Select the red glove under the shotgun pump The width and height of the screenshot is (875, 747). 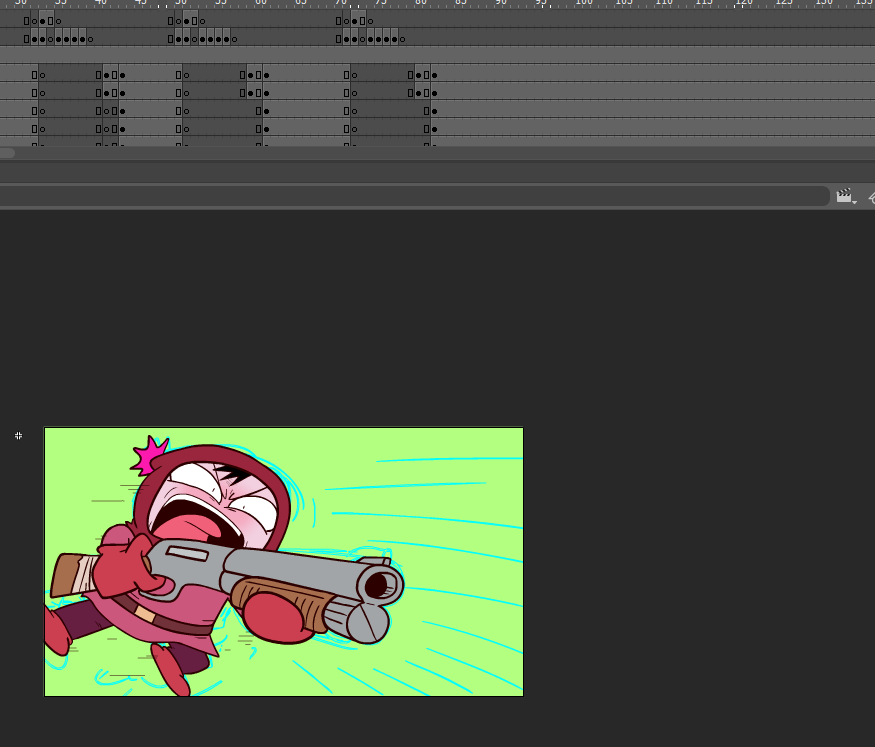(277, 617)
